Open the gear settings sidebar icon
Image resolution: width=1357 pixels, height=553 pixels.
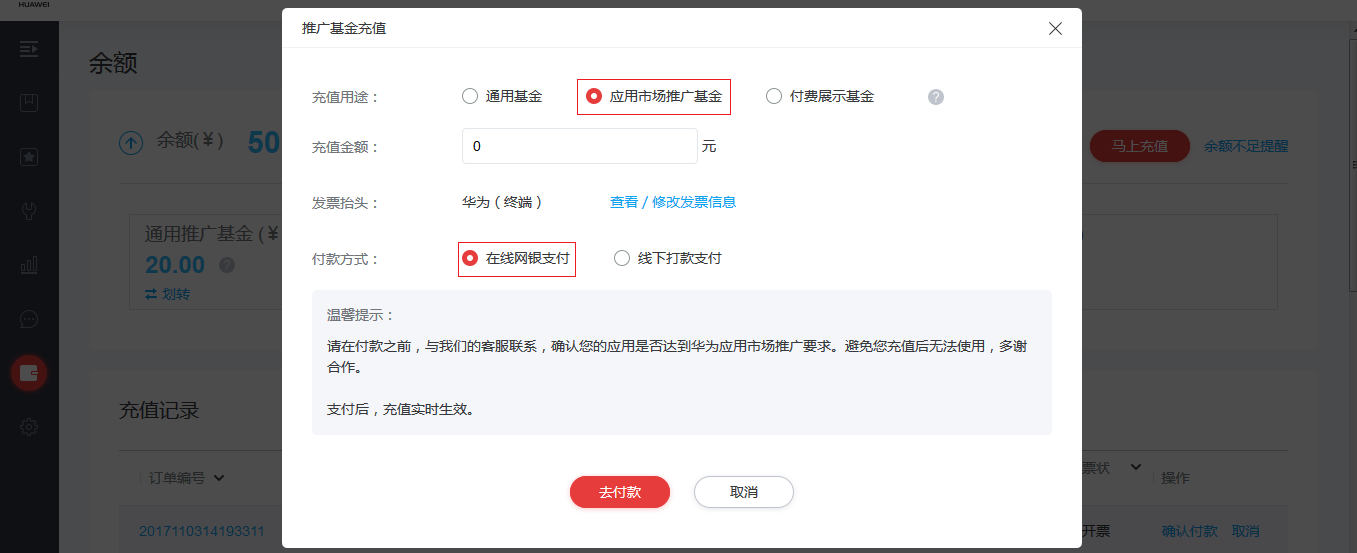[x=29, y=427]
